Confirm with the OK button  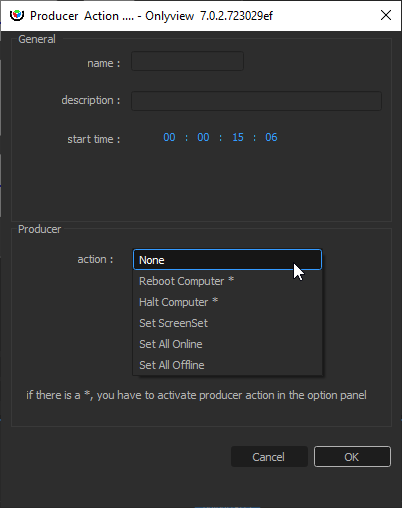tap(352, 457)
